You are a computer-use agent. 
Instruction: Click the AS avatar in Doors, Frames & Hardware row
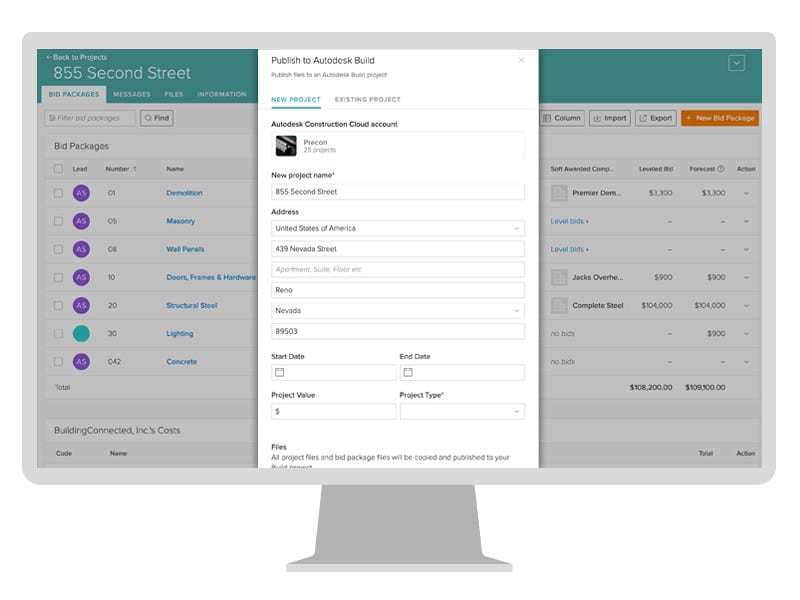(81, 277)
